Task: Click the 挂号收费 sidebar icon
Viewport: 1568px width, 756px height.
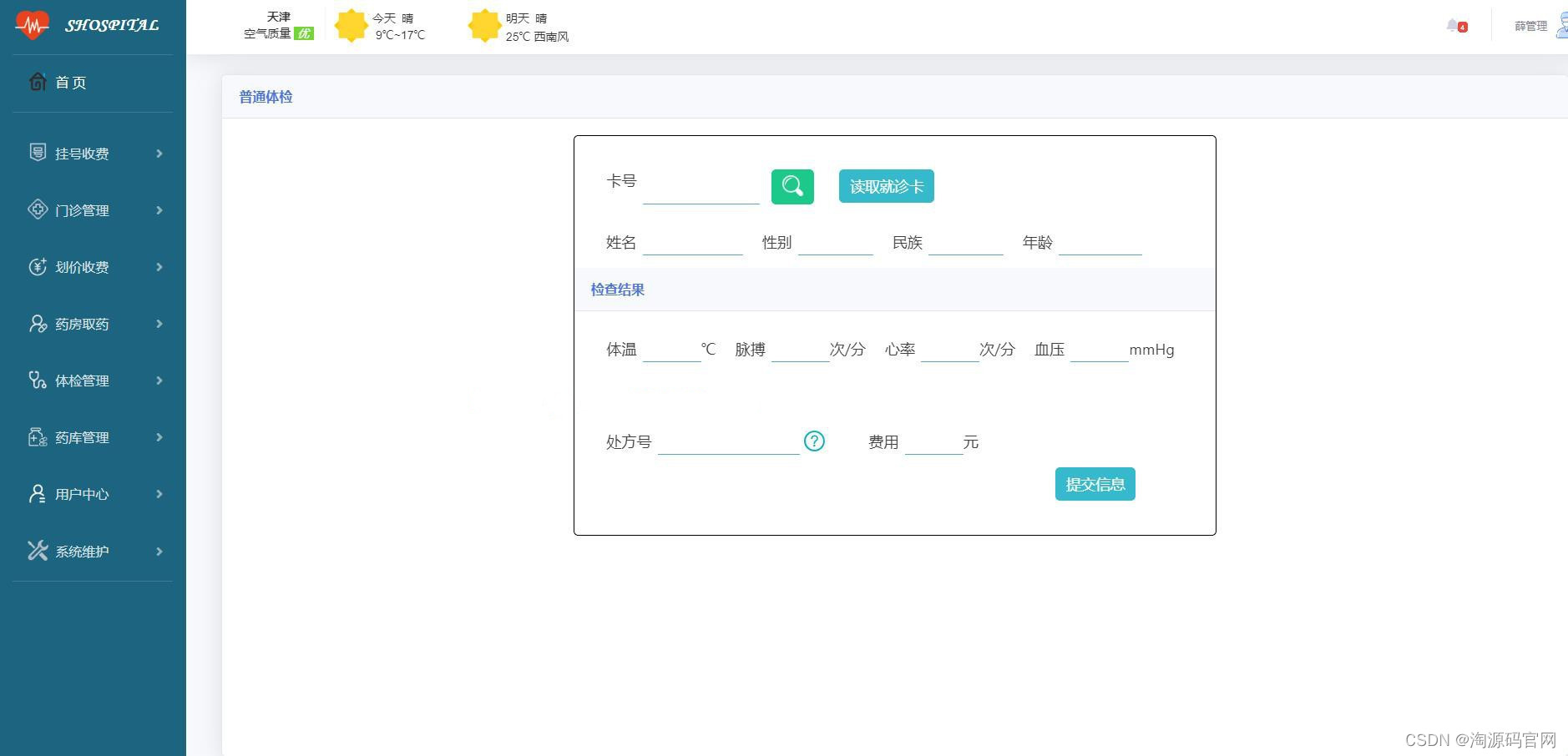Action: pos(38,152)
